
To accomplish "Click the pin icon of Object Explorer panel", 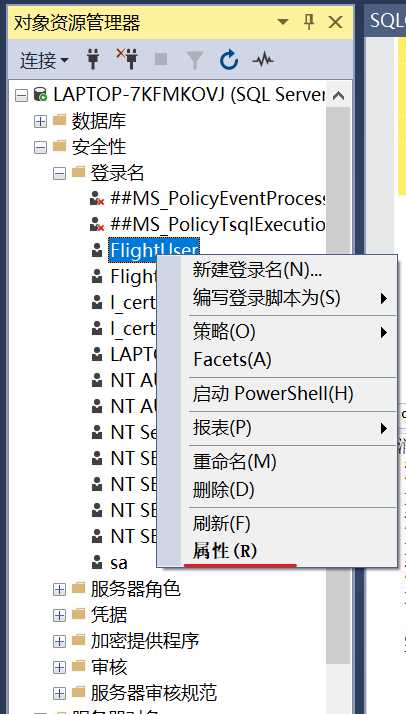I will 310,22.
